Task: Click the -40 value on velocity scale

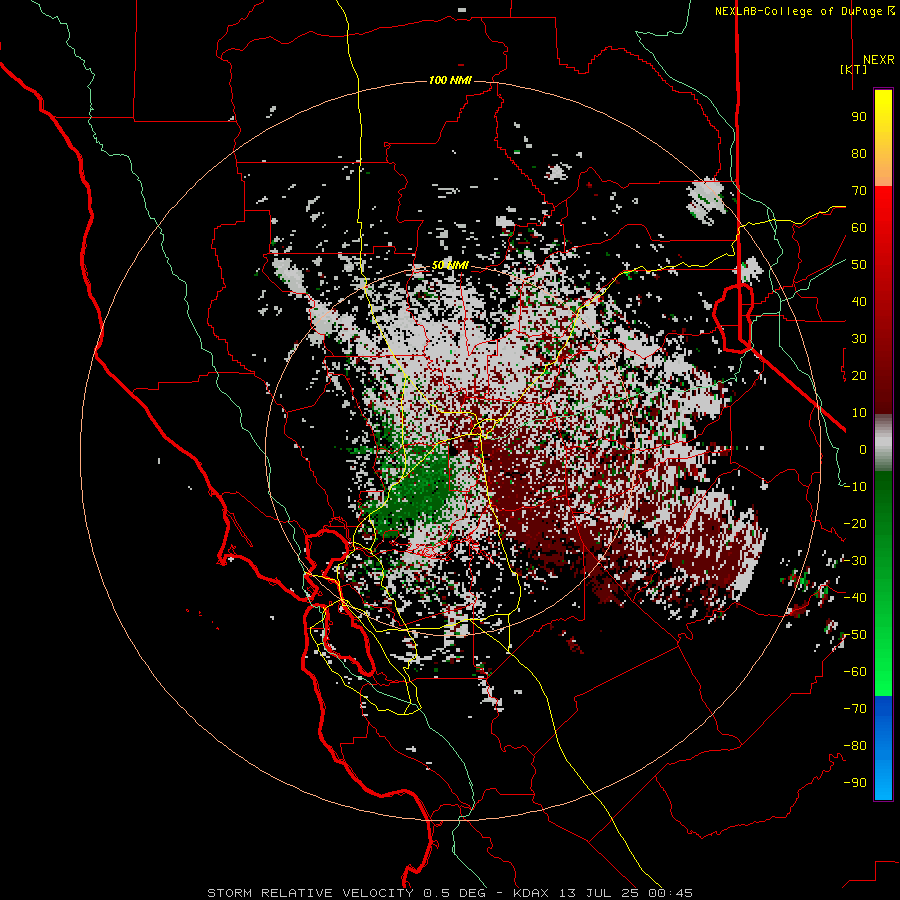Action: [x=855, y=598]
